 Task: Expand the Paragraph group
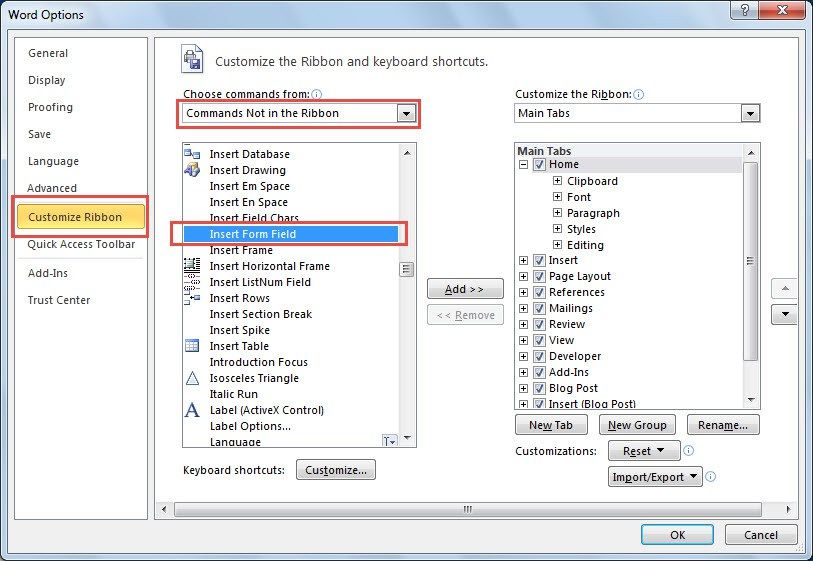tap(557, 213)
